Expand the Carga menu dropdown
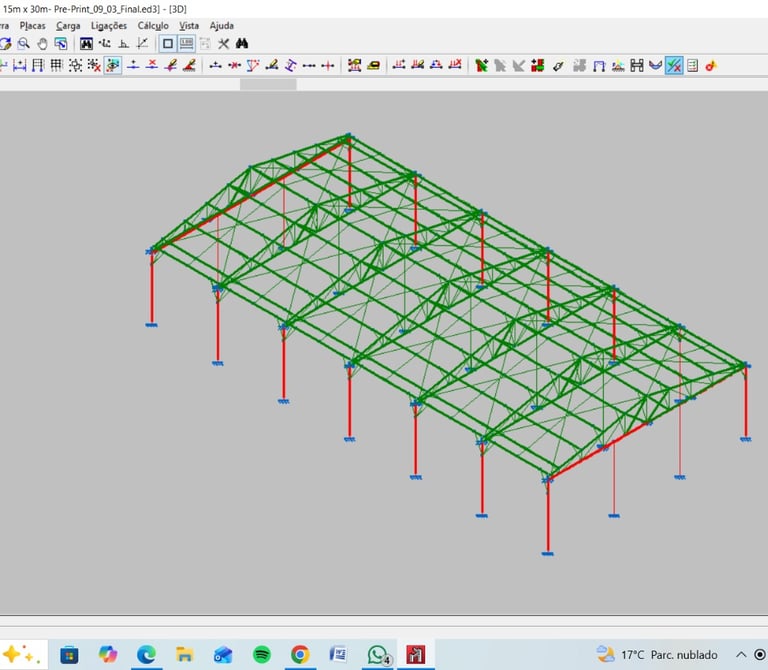768x670 pixels. (68, 25)
